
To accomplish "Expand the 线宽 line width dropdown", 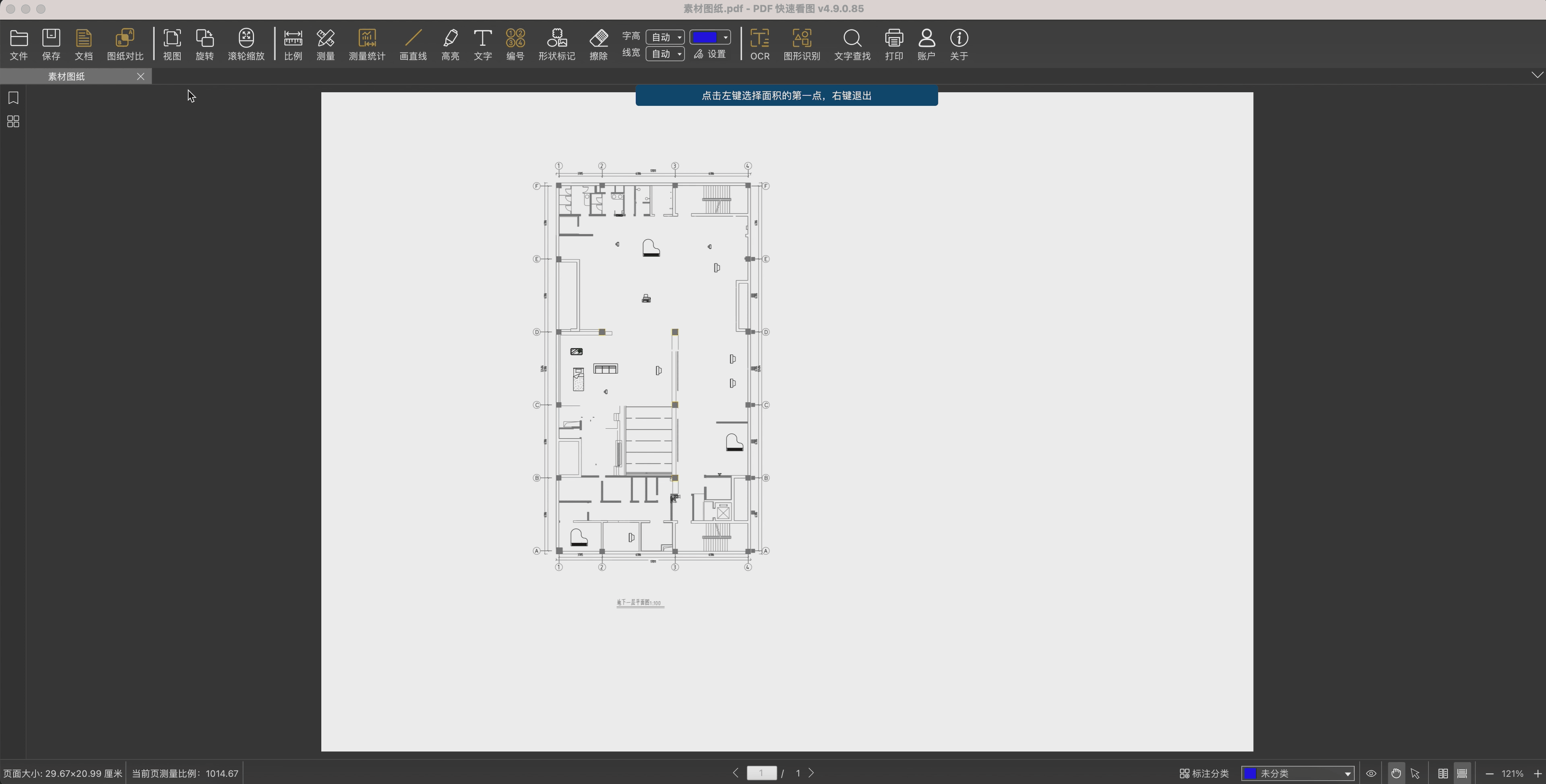I will tap(666, 54).
